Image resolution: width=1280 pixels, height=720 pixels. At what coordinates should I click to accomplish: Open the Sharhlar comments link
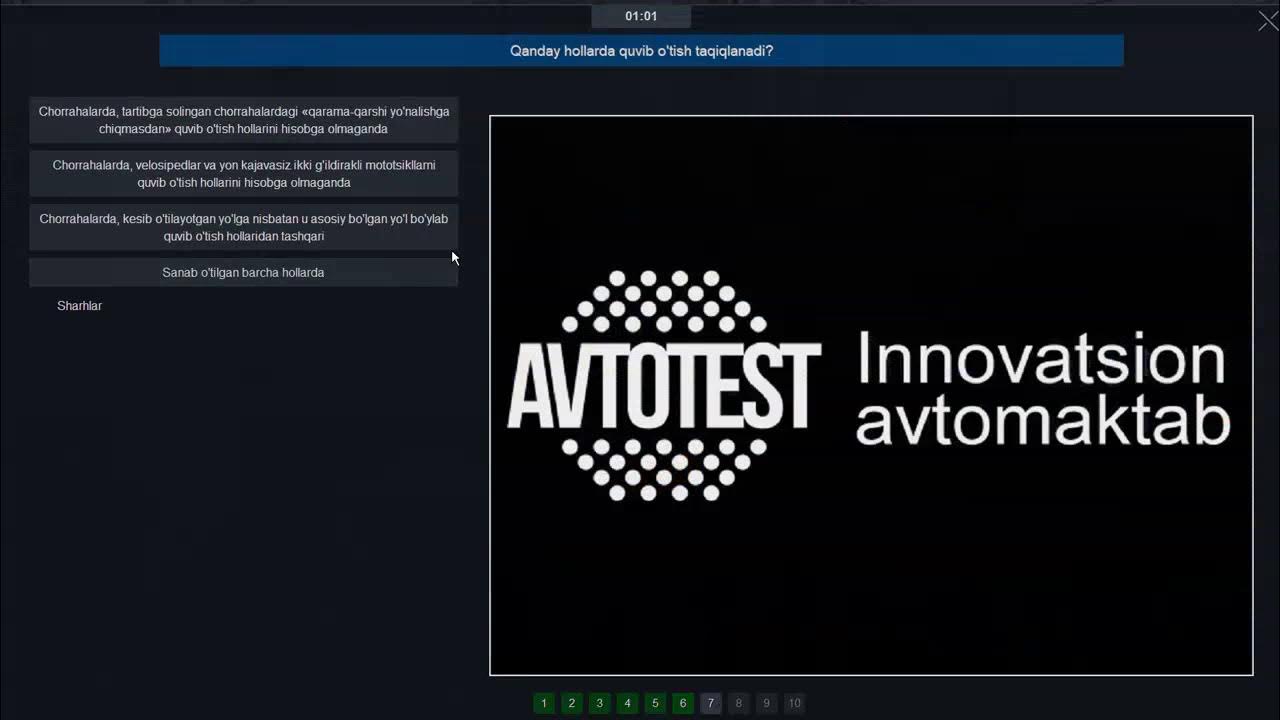click(80, 306)
